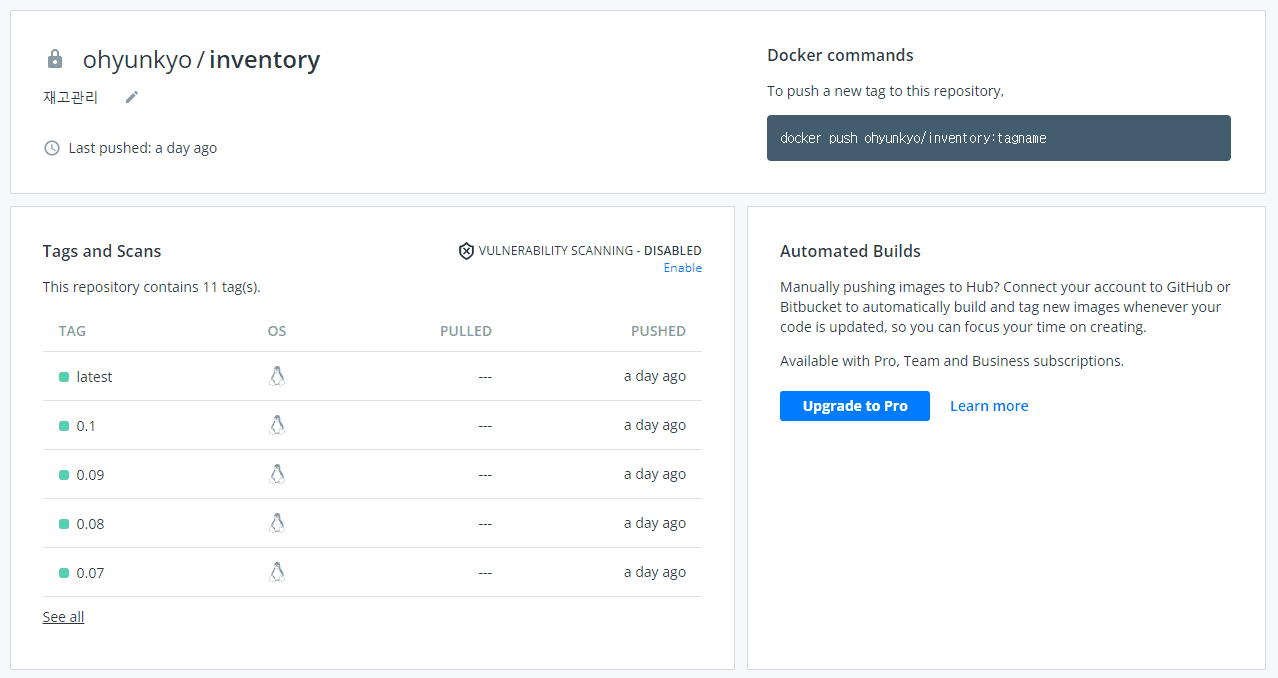The height and width of the screenshot is (678, 1278).
Task: Open the 0.08 tag entry
Action: click(90, 524)
